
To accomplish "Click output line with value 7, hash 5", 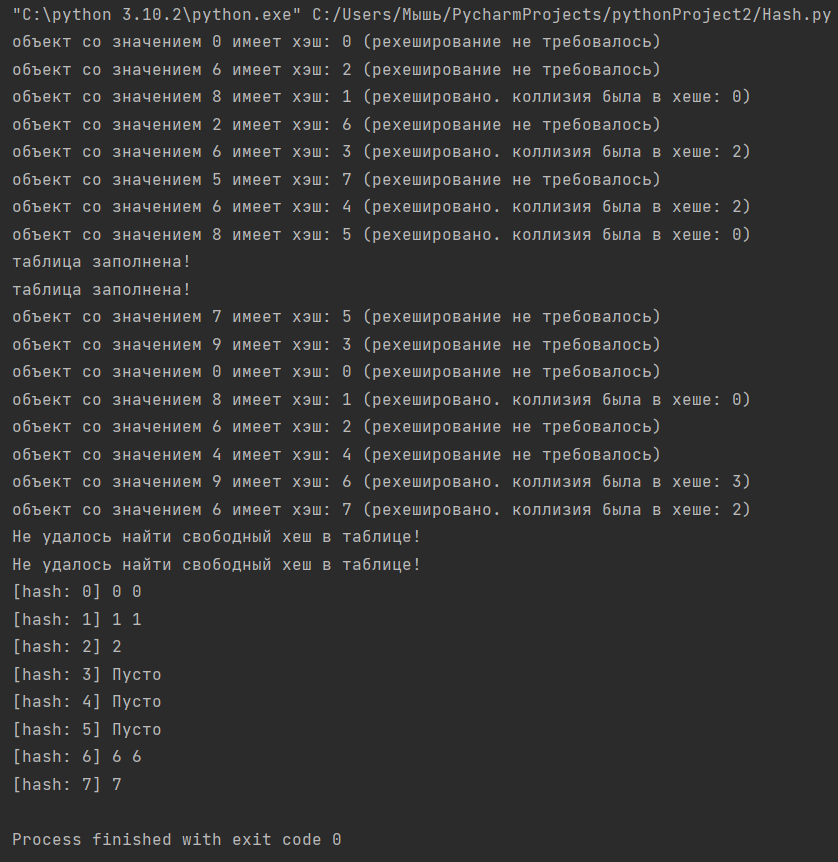I will pos(336,317).
